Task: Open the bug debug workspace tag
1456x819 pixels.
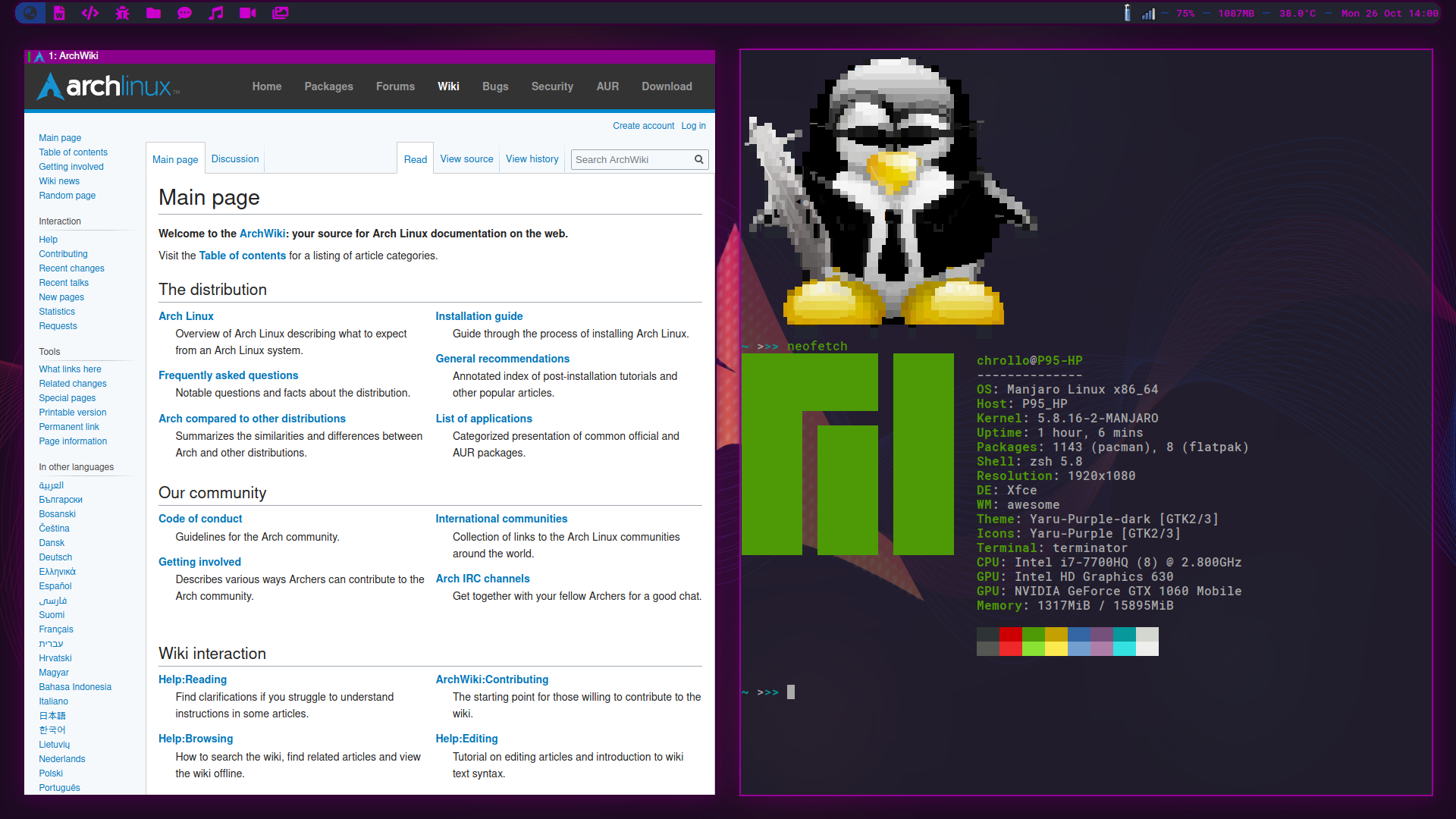Action: pyautogui.click(x=122, y=13)
